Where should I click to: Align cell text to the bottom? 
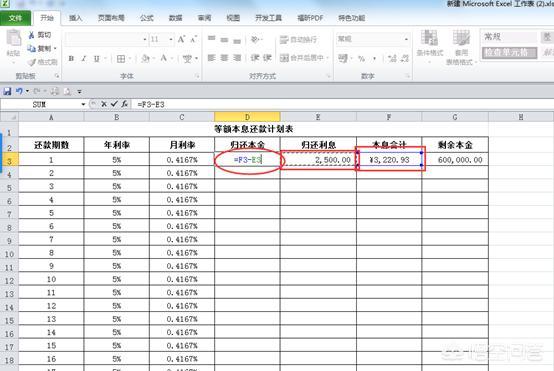(237, 41)
